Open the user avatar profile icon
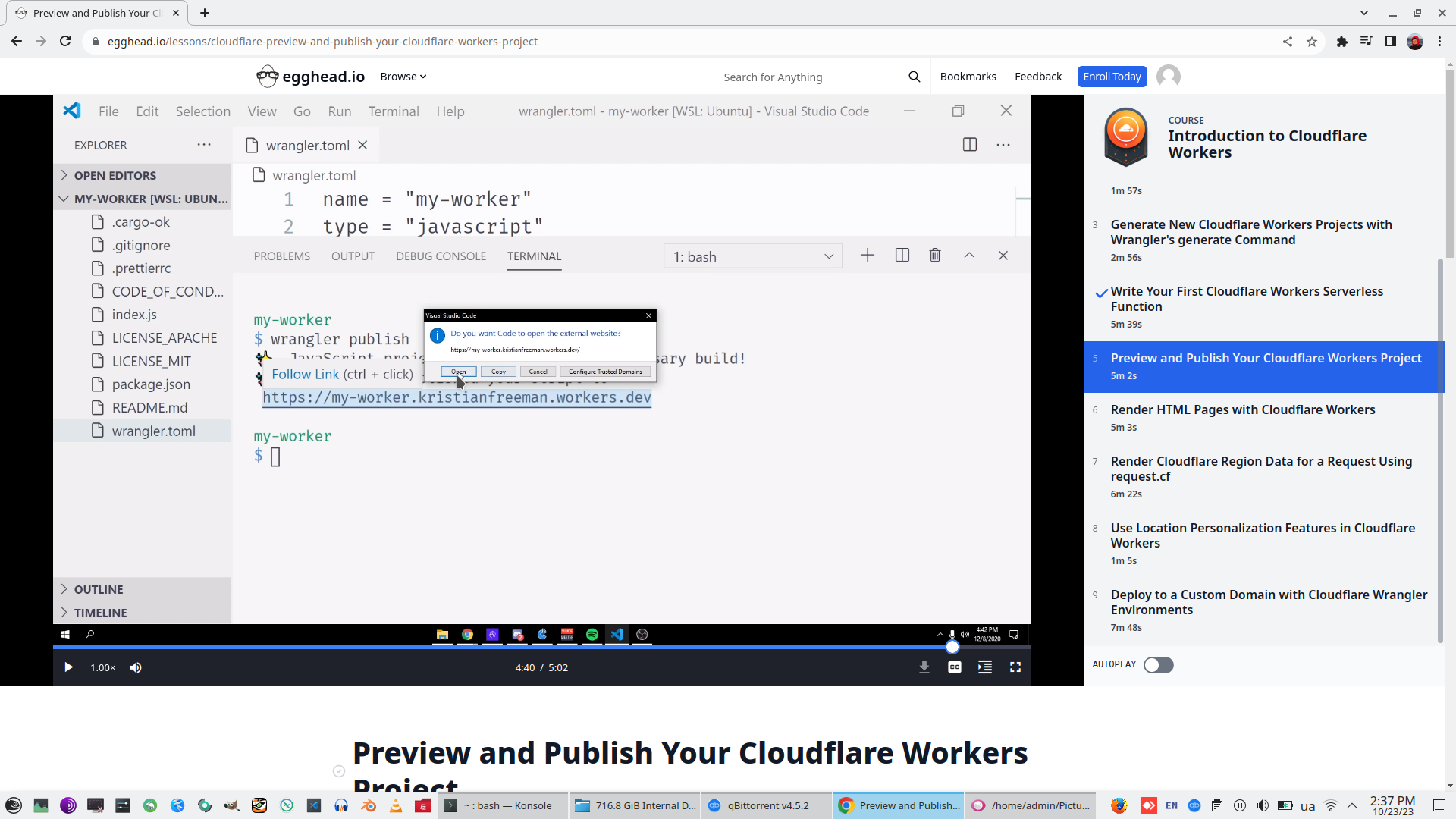Viewport: 1456px width, 819px height. 1168,77
